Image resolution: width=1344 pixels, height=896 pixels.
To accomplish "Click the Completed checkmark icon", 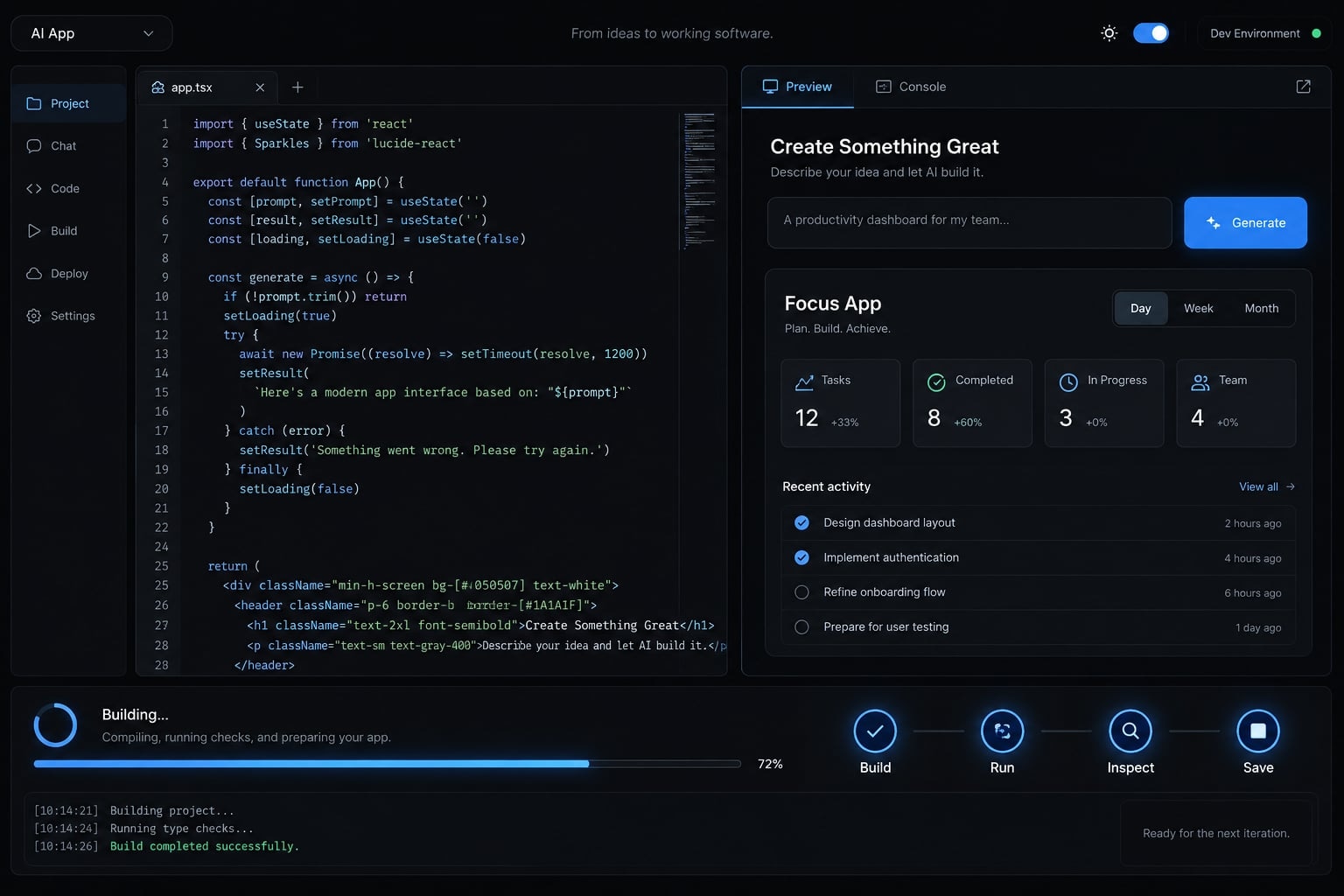I will click(x=936, y=382).
